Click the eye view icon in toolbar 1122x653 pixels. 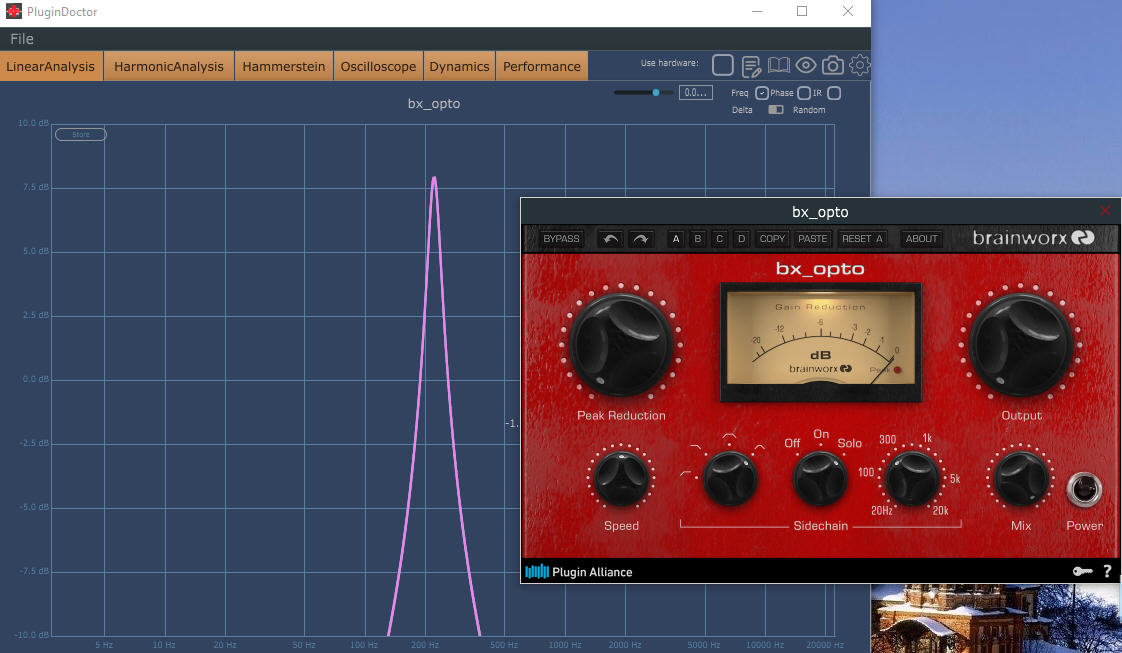[x=806, y=66]
